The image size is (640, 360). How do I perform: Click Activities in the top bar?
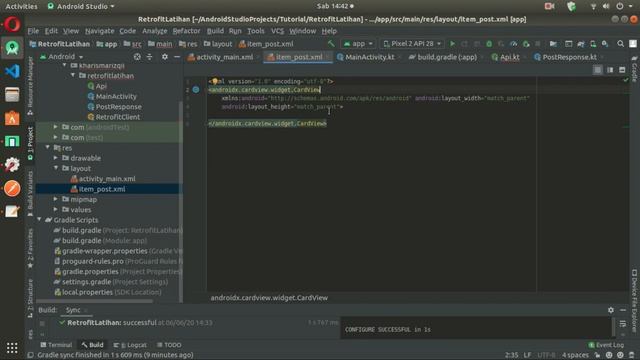click(x=21, y=6)
